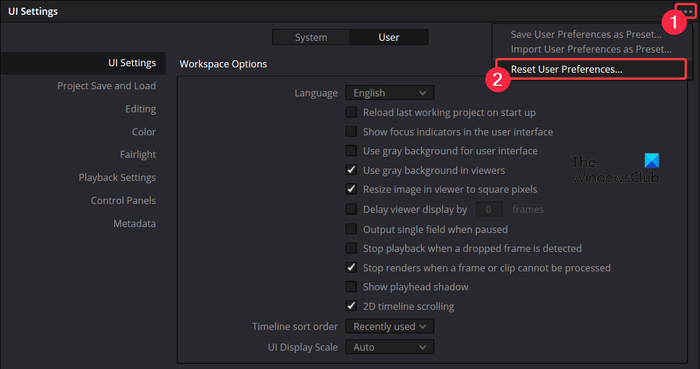
Task: Open the Control Panels category
Action: [123, 200]
